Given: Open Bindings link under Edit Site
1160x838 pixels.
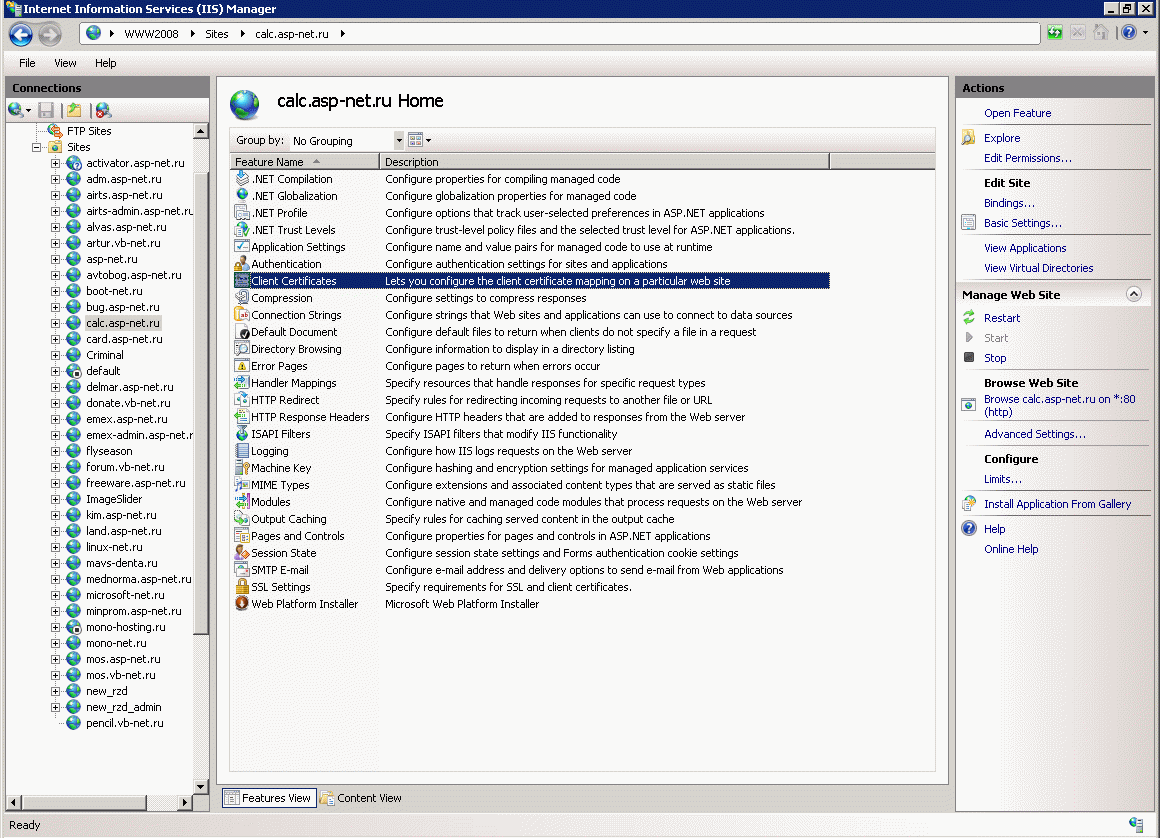Looking at the screenshot, I should [x=1009, y=203].
